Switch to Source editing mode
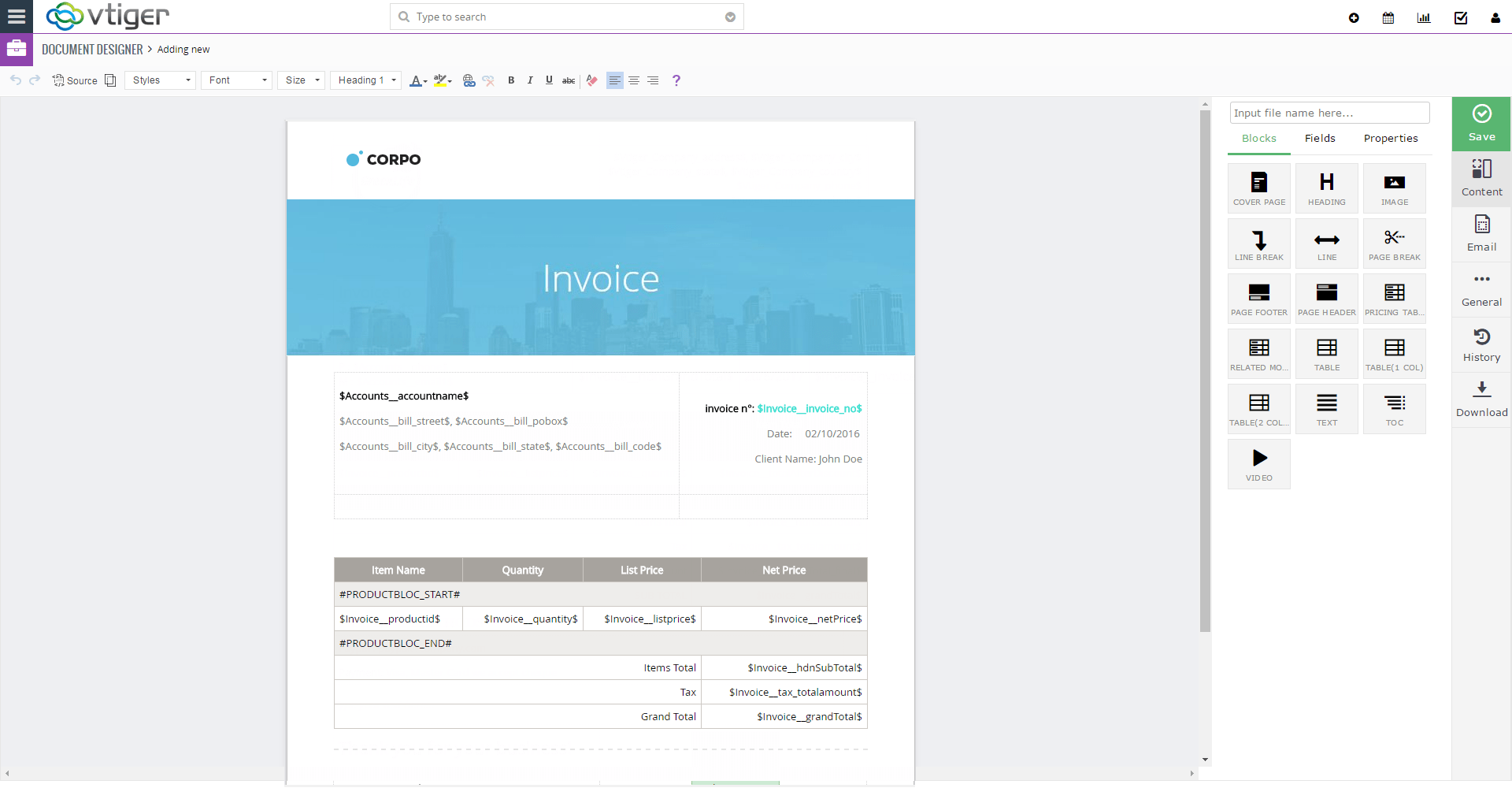This screenshot has width=1512, height=799. [x=74, y=80]
